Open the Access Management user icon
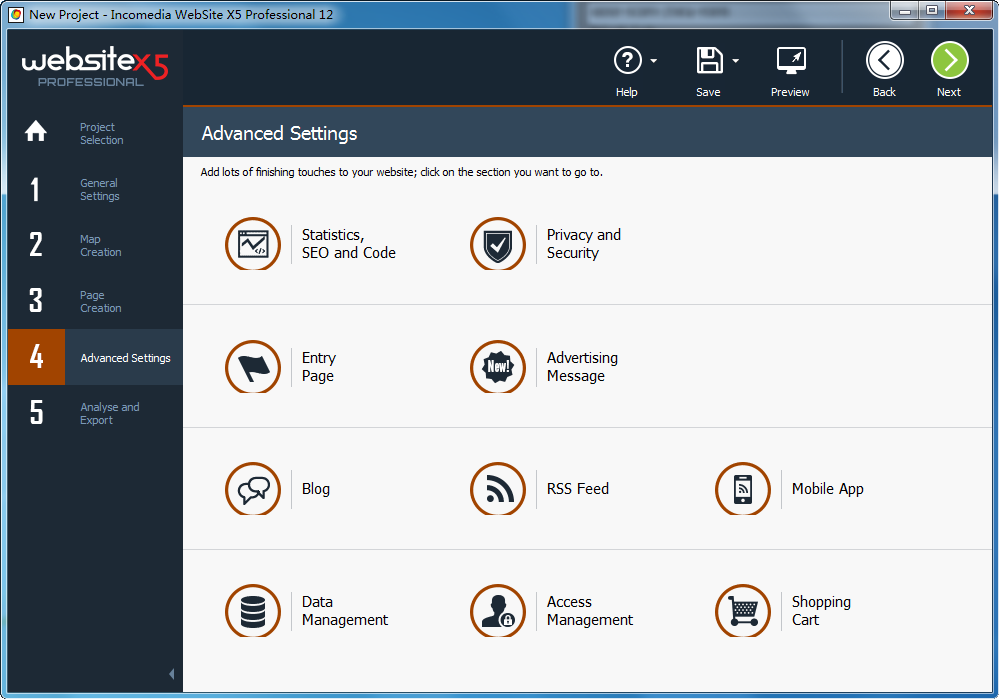The height and width of the screenshot is (700, 1000). click(498, 611)
